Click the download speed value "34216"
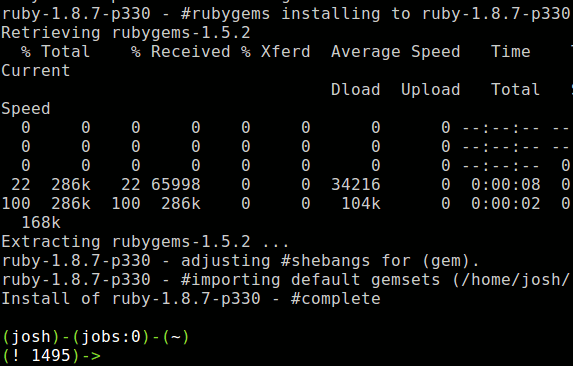 356,184
